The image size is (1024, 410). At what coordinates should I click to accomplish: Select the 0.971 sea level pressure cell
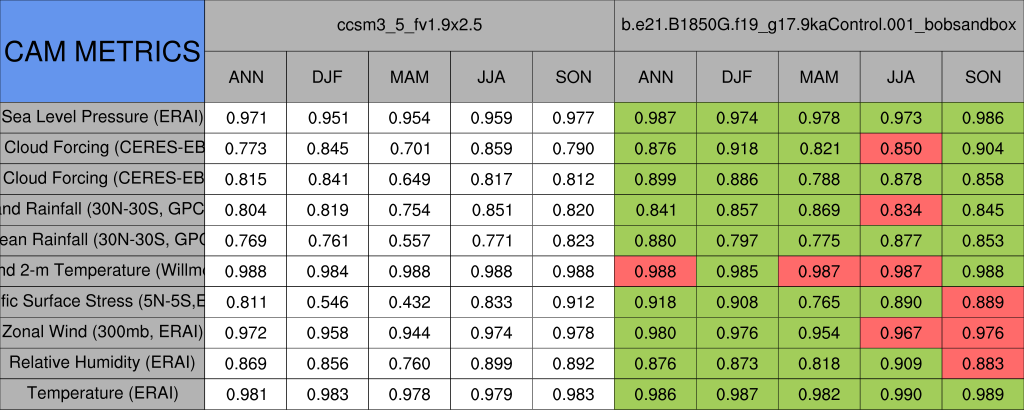(x=246, y=117)
